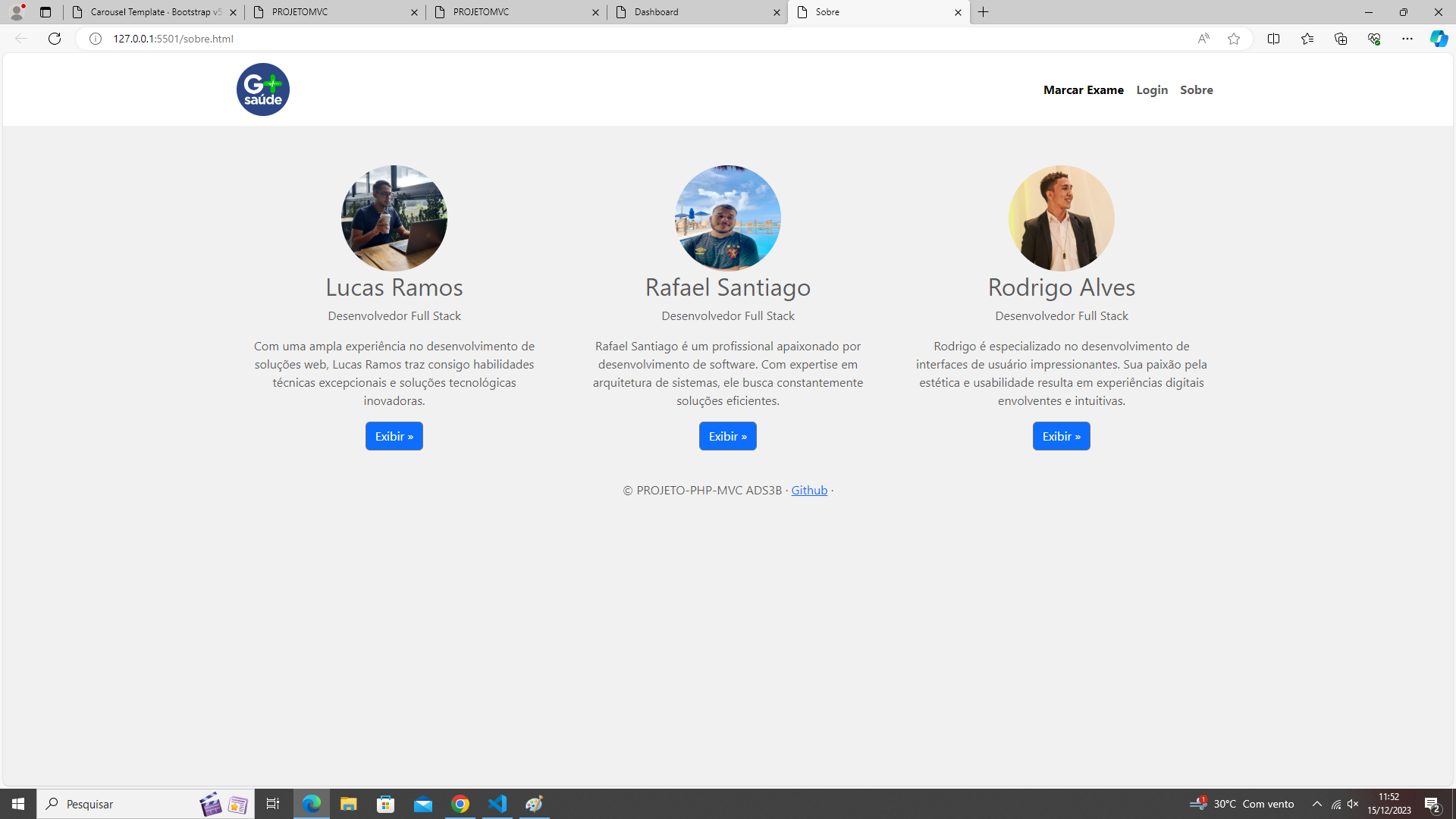This screenshot has height=819, width=1456.
Task: Click Rodrigo Alves profile photo
Action: point(1062,218)
